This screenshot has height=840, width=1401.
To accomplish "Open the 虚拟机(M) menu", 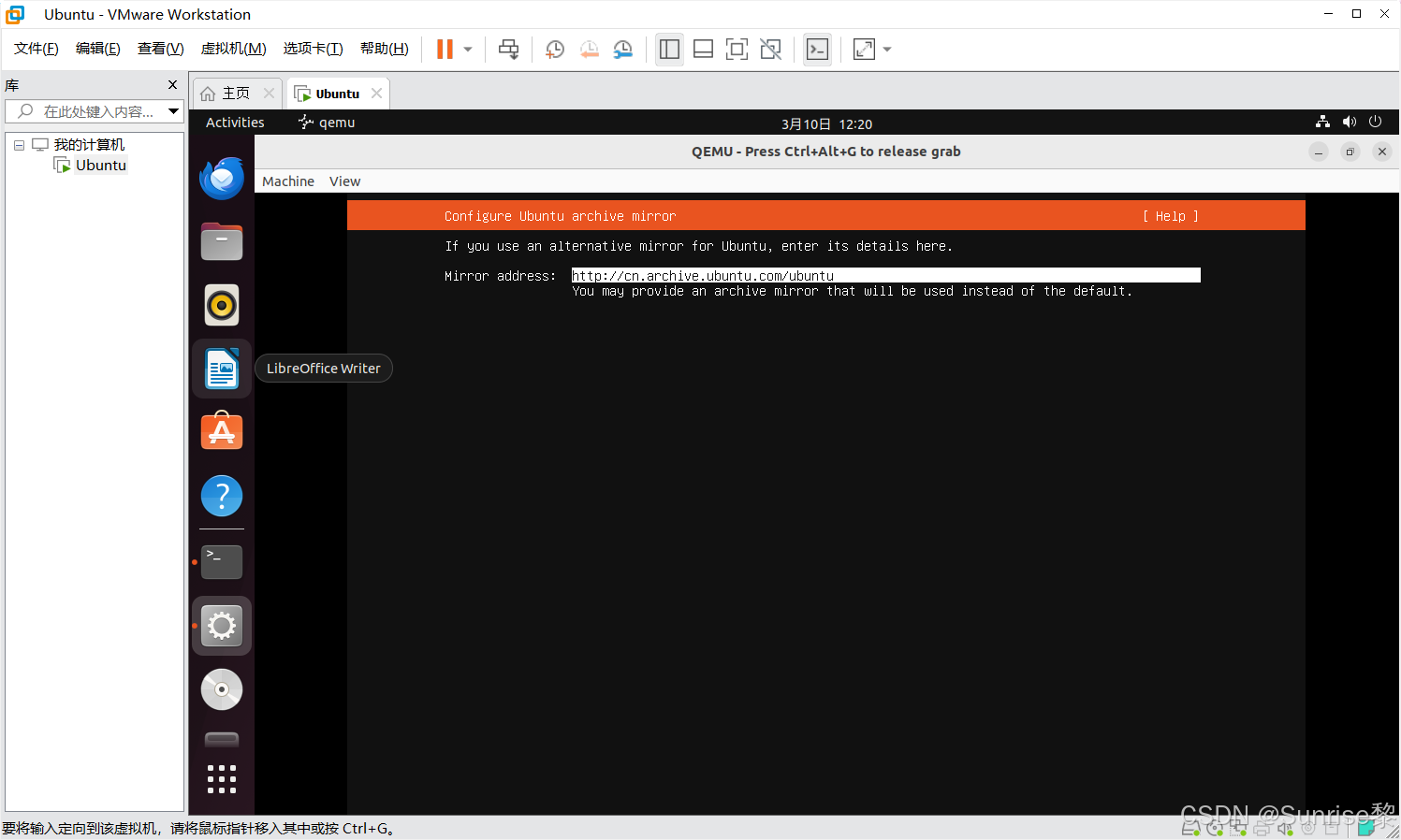I will pyautogui.click(x=234, y=49).
